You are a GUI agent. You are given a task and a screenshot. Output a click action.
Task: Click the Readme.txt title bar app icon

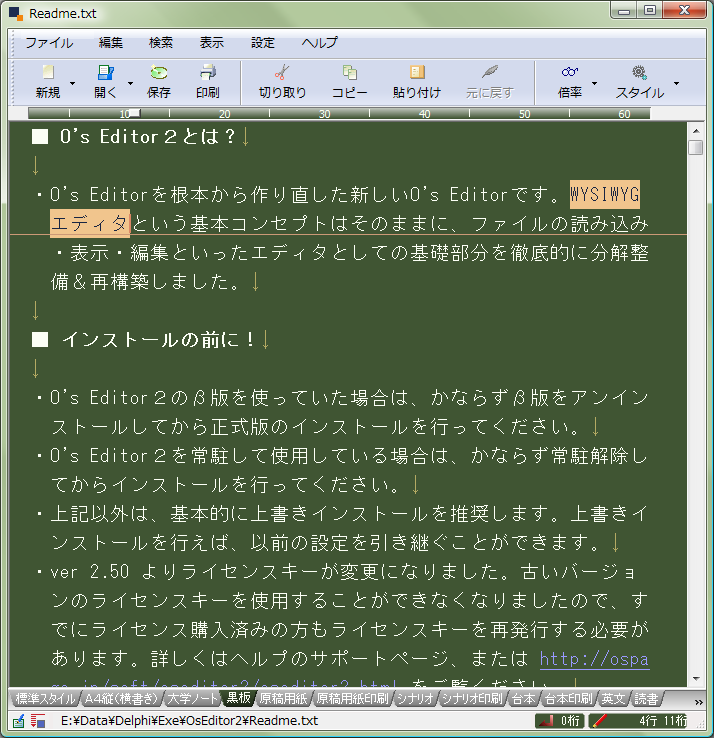click(x=16, y=14)
